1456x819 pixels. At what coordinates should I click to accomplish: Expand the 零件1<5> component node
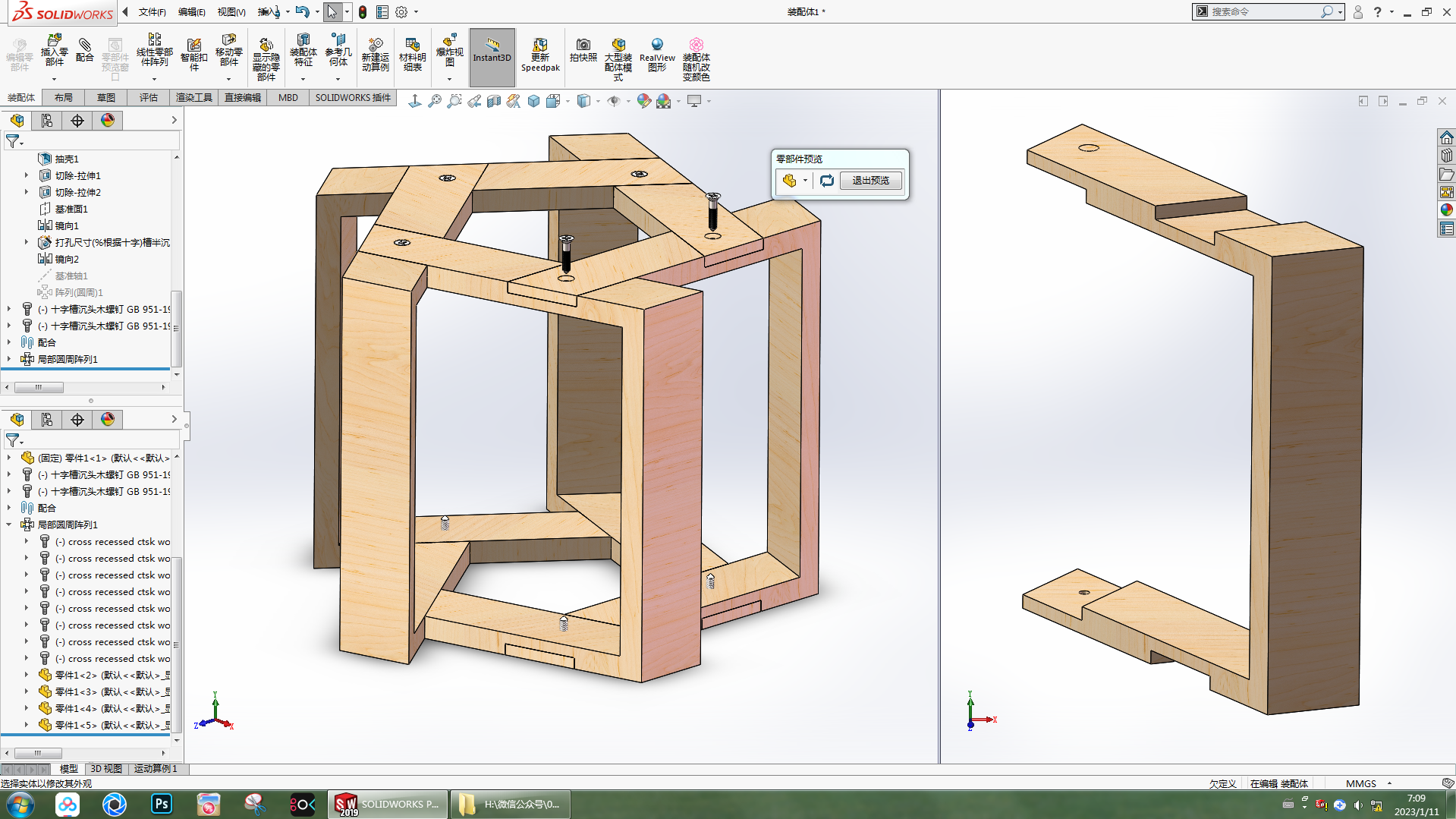tap(26, 725)
